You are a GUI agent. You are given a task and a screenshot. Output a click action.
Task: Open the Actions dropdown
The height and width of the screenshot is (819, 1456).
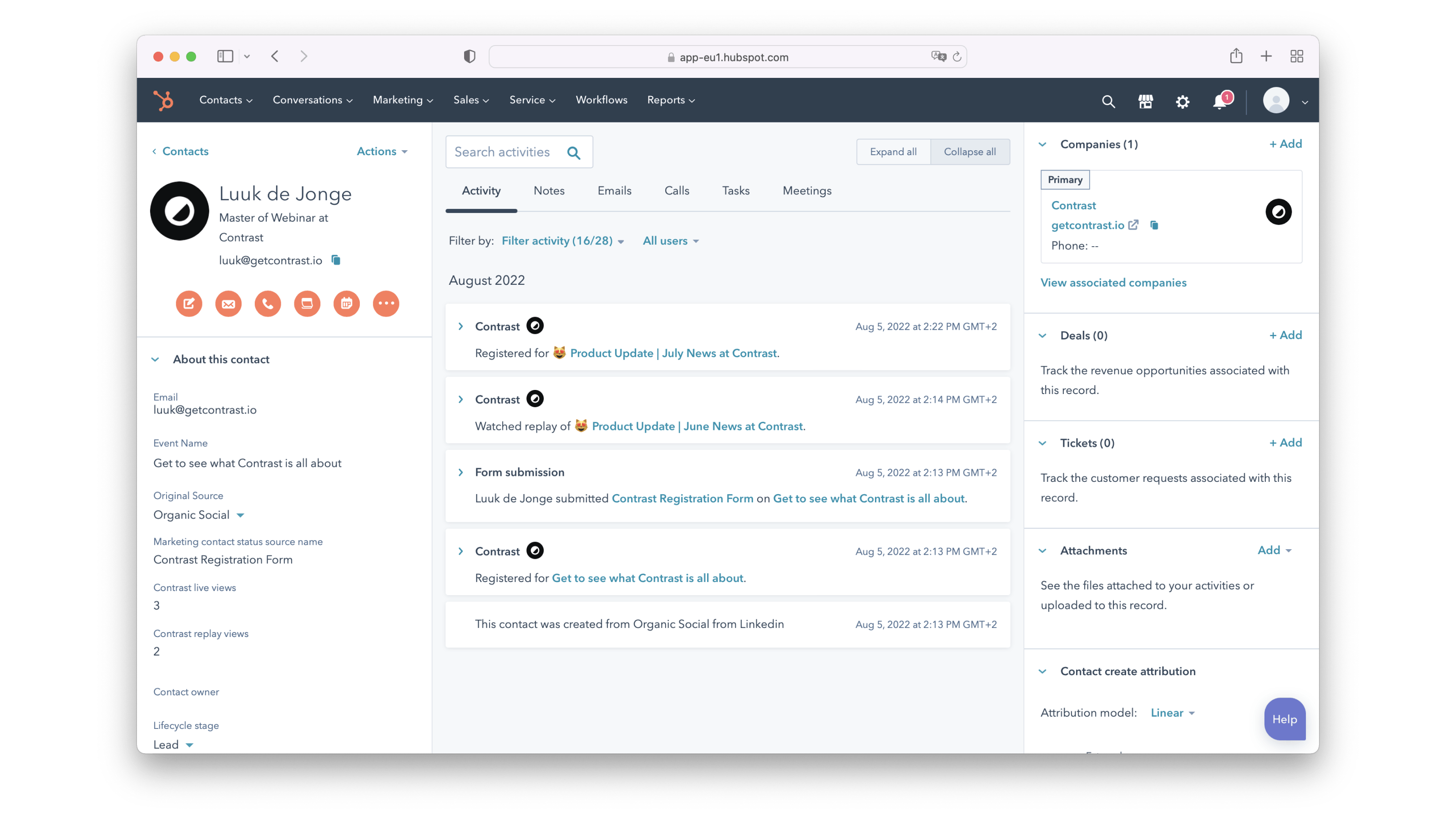[382, 152]
